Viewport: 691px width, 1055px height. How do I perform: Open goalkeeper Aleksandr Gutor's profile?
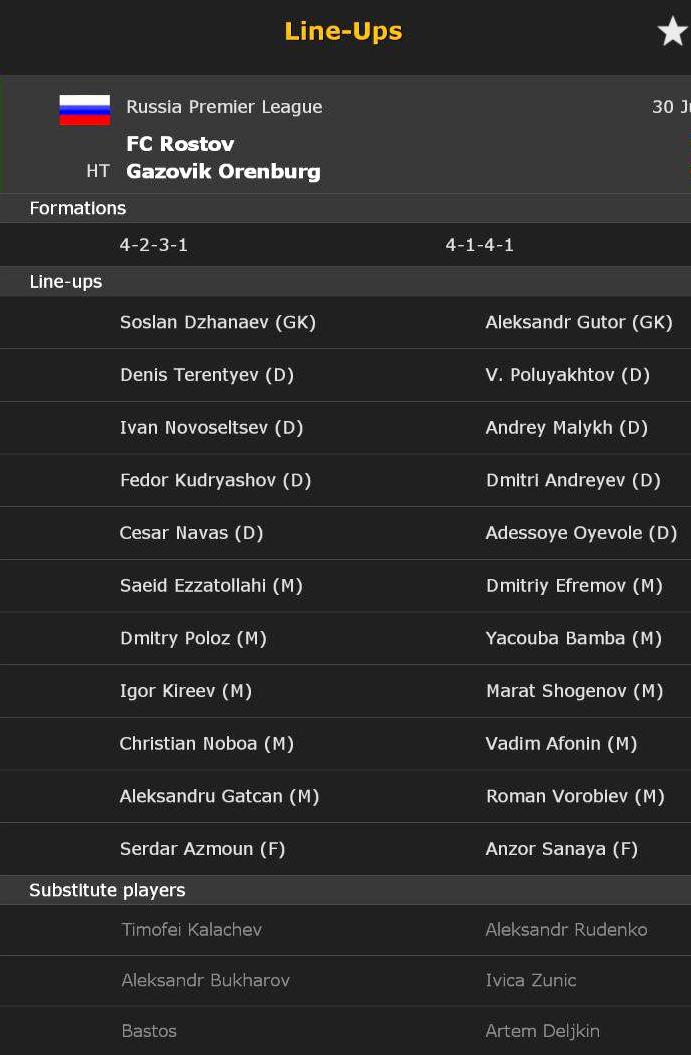click(578, 322)
